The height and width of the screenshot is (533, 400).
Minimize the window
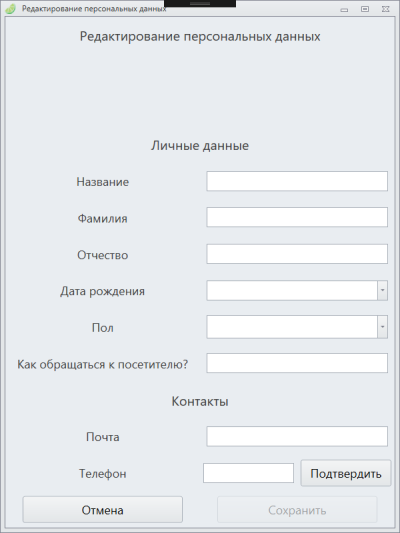(344, 10)
